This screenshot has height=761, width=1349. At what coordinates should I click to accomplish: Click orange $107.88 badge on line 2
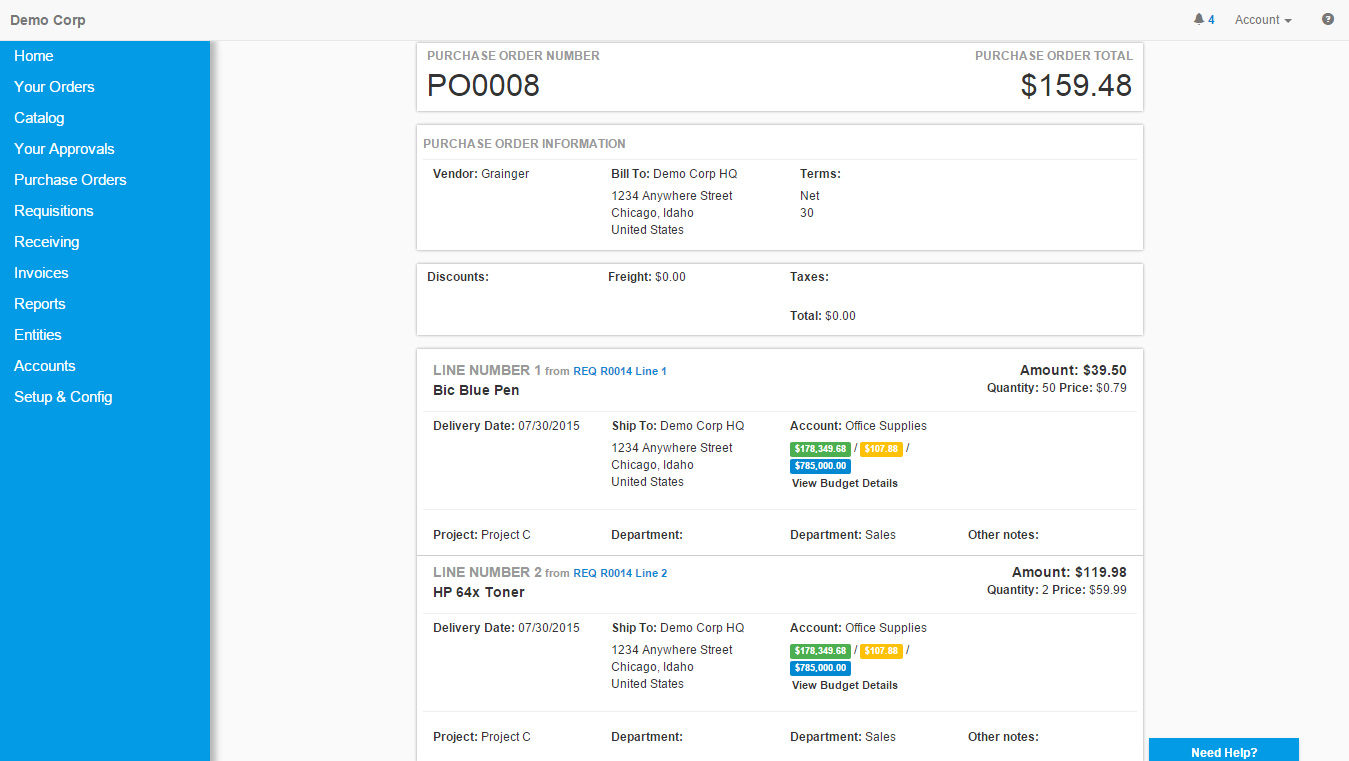coord(881,651)
